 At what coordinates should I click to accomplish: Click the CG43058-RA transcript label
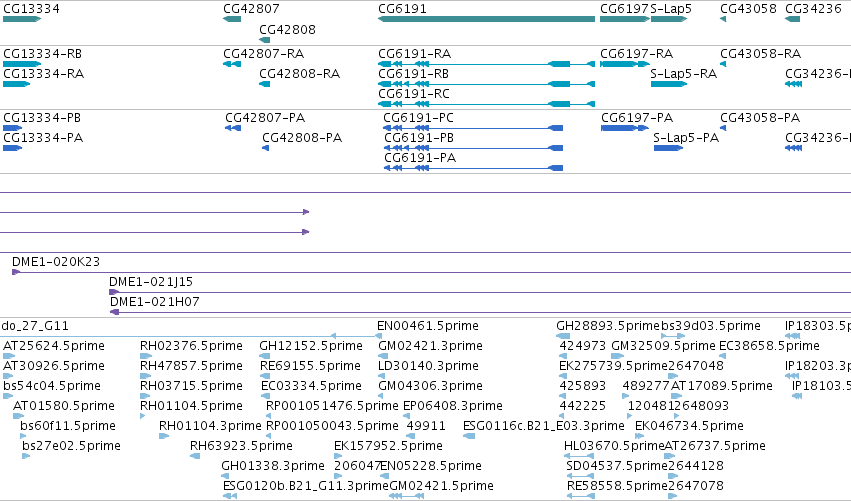click(x=761, y=54)
